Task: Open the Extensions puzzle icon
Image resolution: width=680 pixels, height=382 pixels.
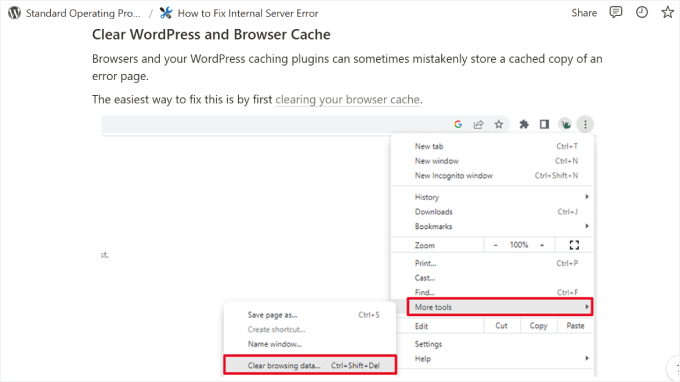Action: coord(524,124)
